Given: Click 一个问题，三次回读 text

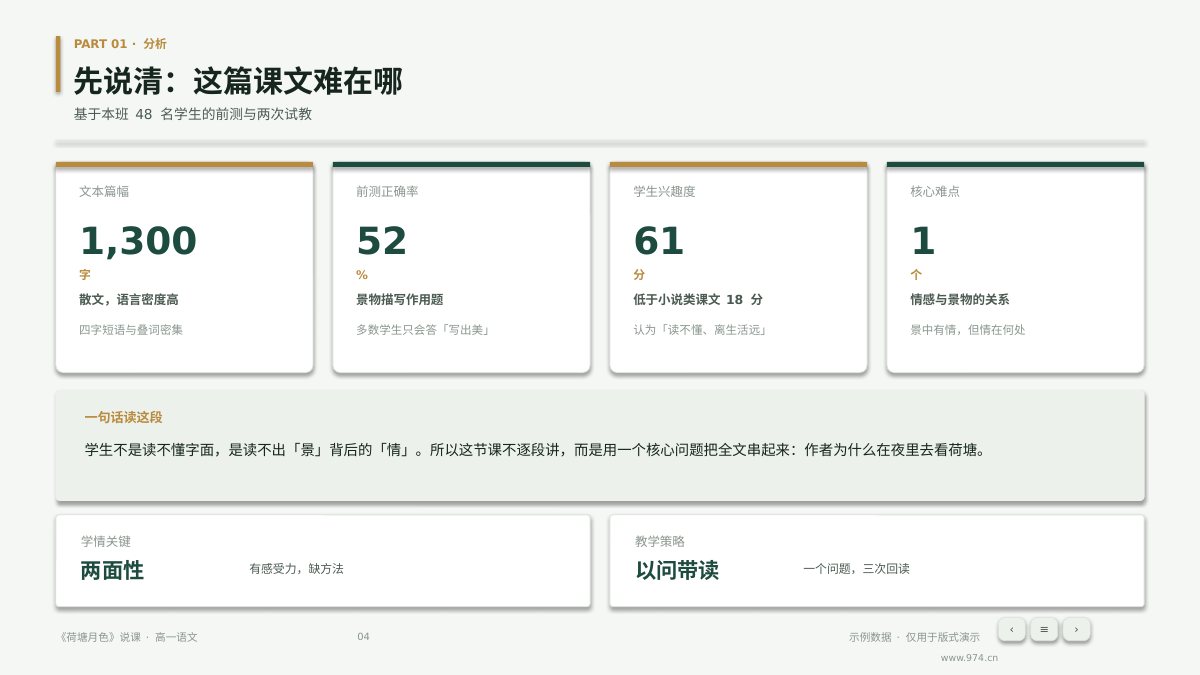Looking at the screenshot, I should tap(856, 569).
